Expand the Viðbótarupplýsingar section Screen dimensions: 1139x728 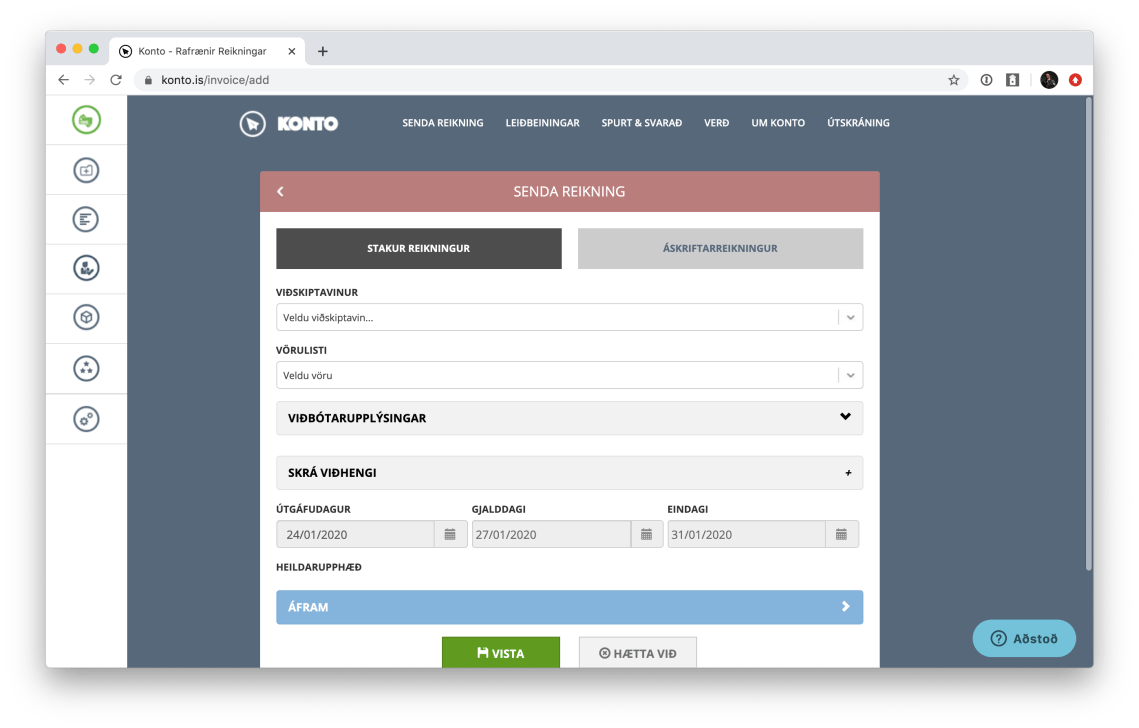click(x=568, y=418)
